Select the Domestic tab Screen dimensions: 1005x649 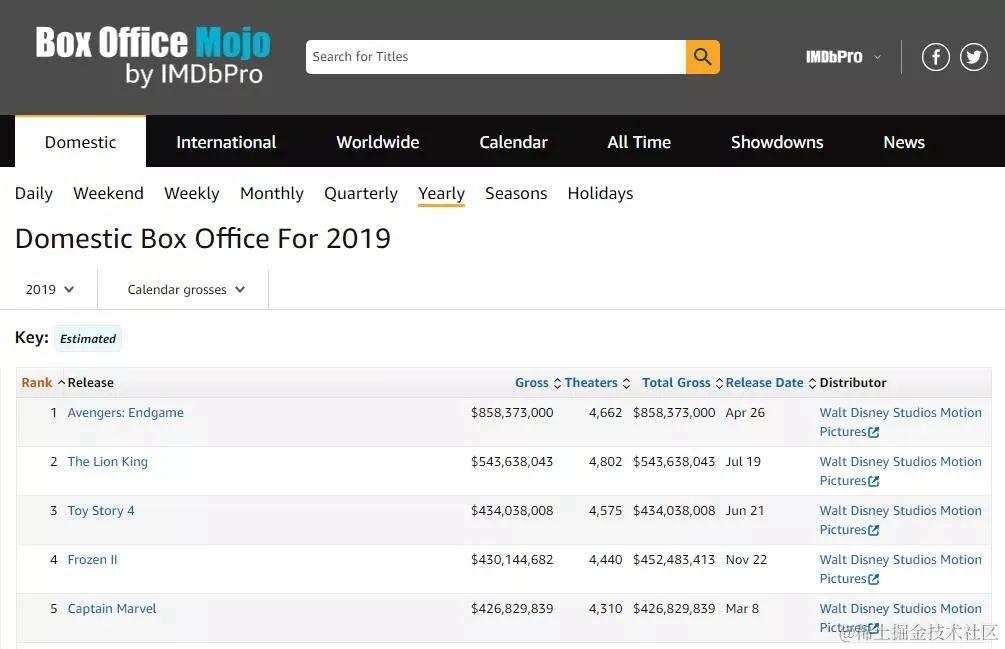[80, 142]
